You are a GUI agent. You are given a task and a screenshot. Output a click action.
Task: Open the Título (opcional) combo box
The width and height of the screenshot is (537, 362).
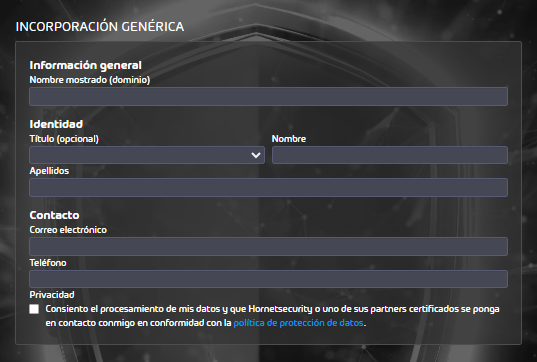click(x=147, y=155)
